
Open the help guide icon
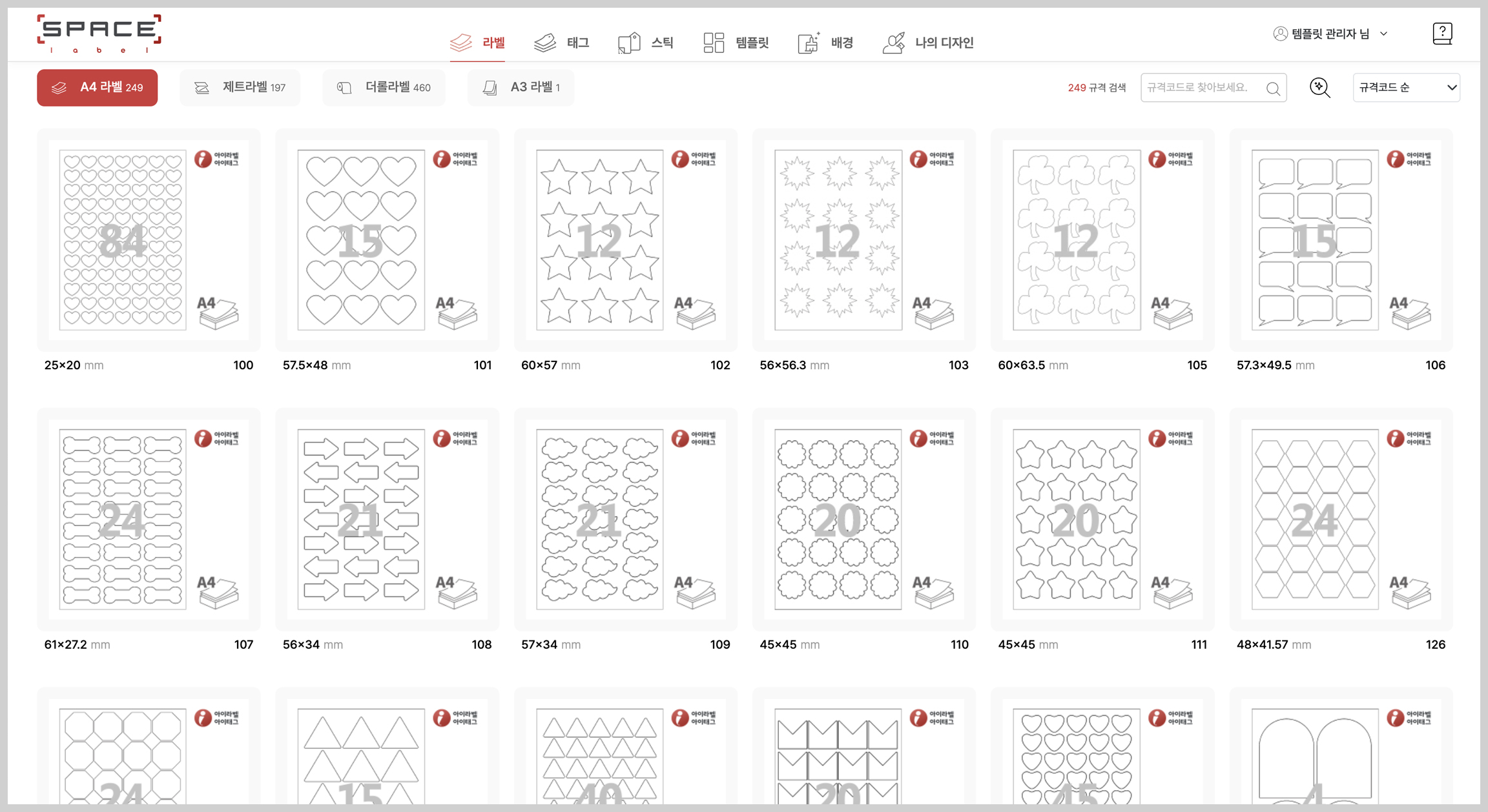1442,34
